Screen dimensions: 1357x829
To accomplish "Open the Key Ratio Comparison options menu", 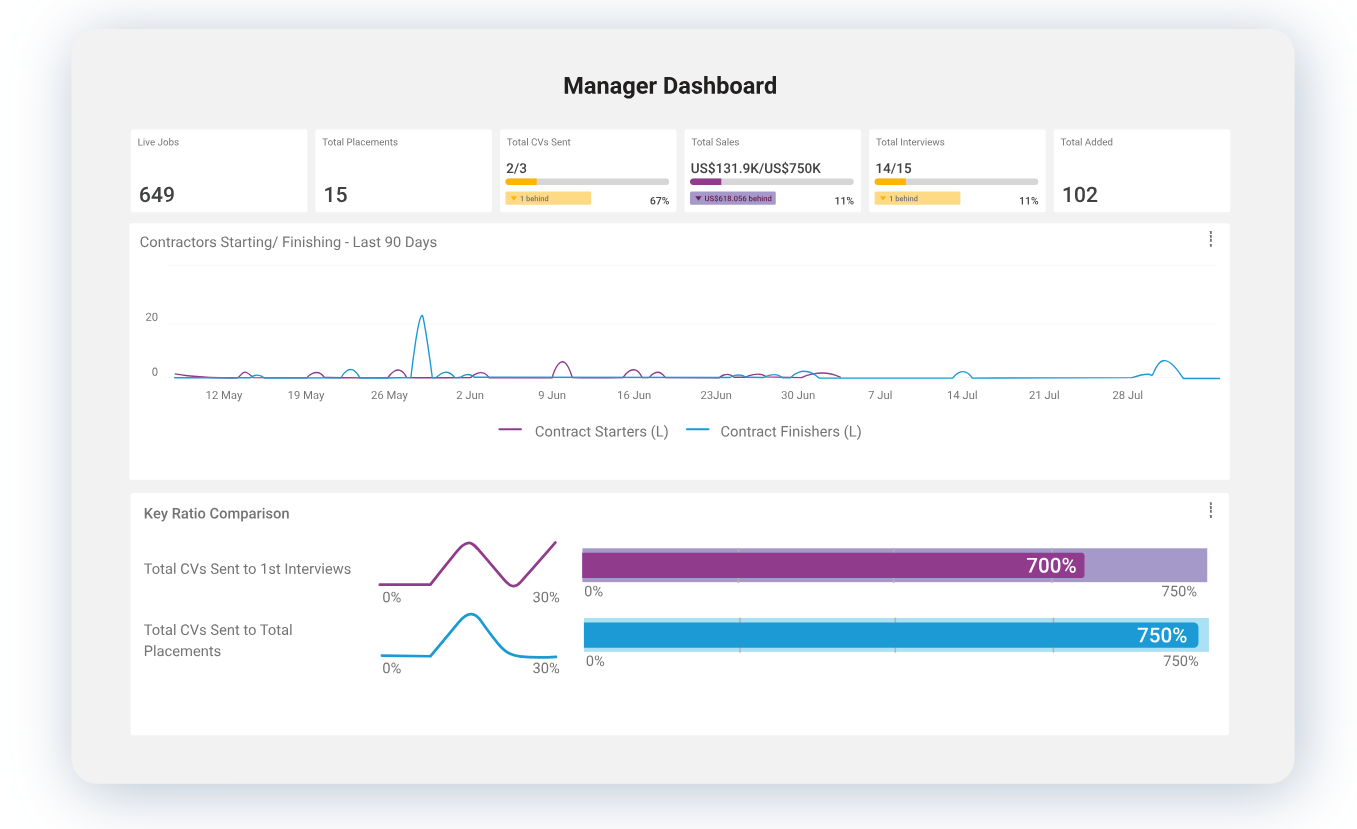I will (1210, 510).
